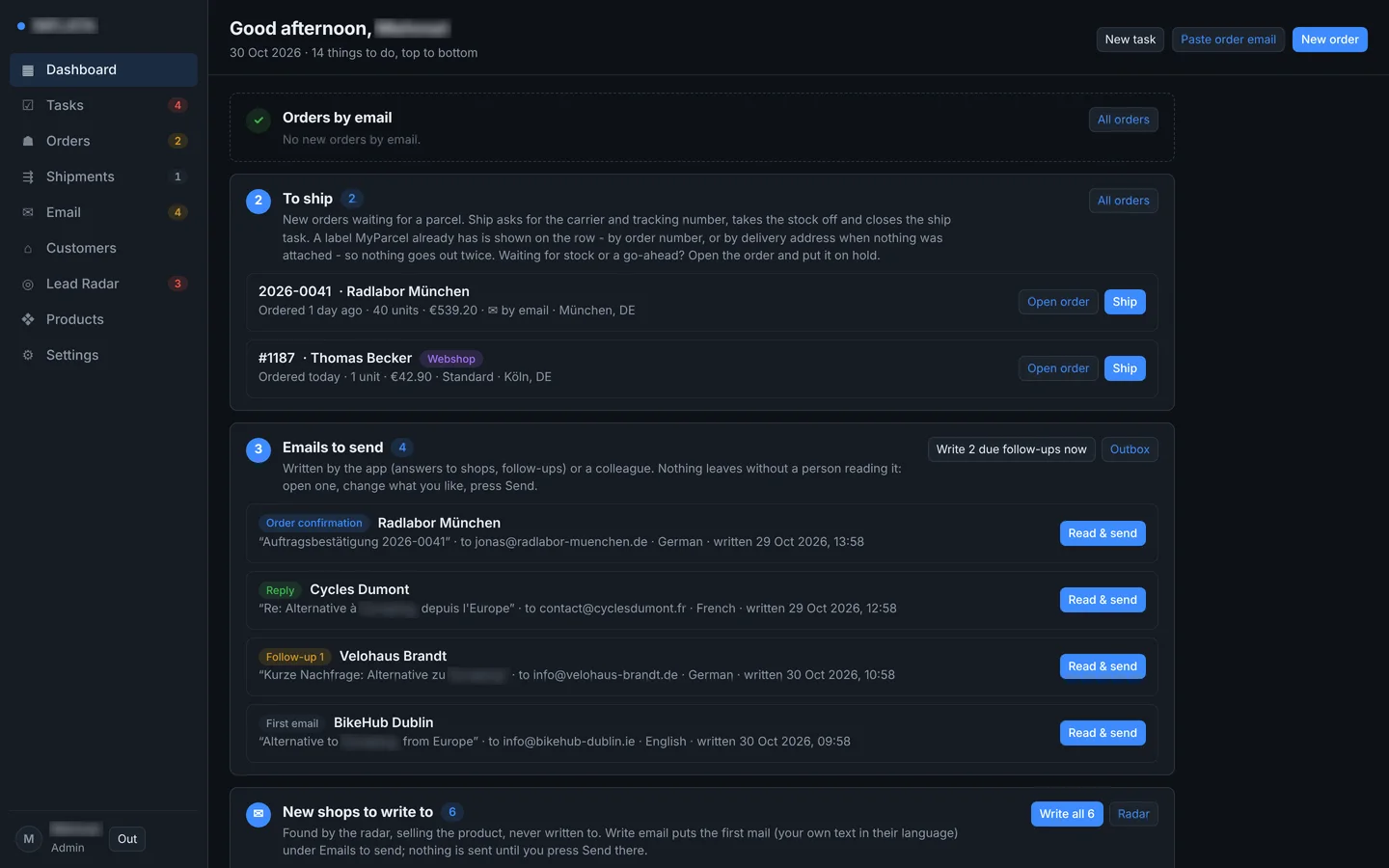This screenshot has height=868, width=1389.
Task: Click Paste order email button
Action: click(1228, 40)
